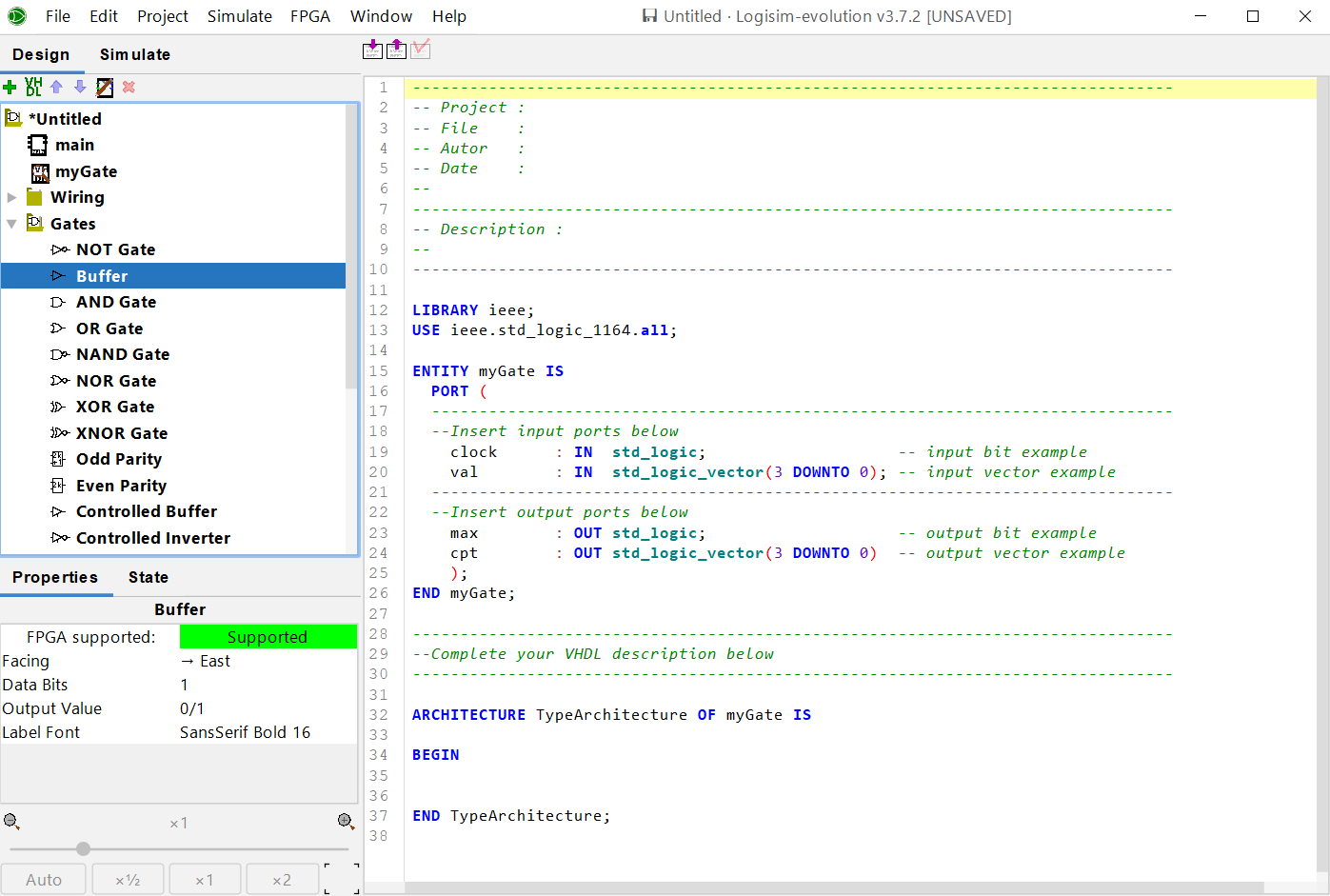The height and width of the screenshot is (896, 1330).
Task: Click the fit-to-window corner brackets icon
Action: [x=342, y=879]
